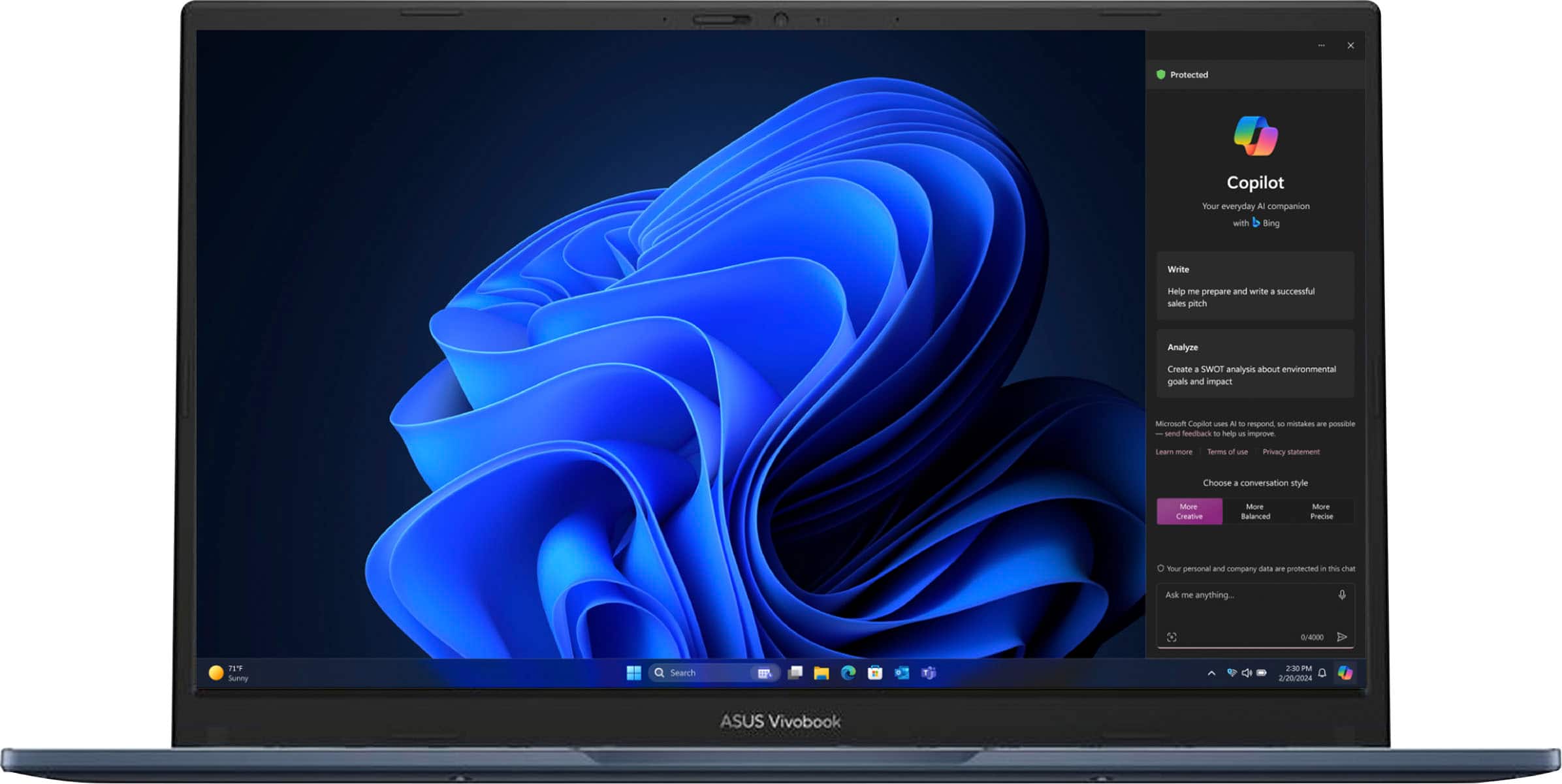Open the Write sales pitch suggestion card

click(1254, 286)
